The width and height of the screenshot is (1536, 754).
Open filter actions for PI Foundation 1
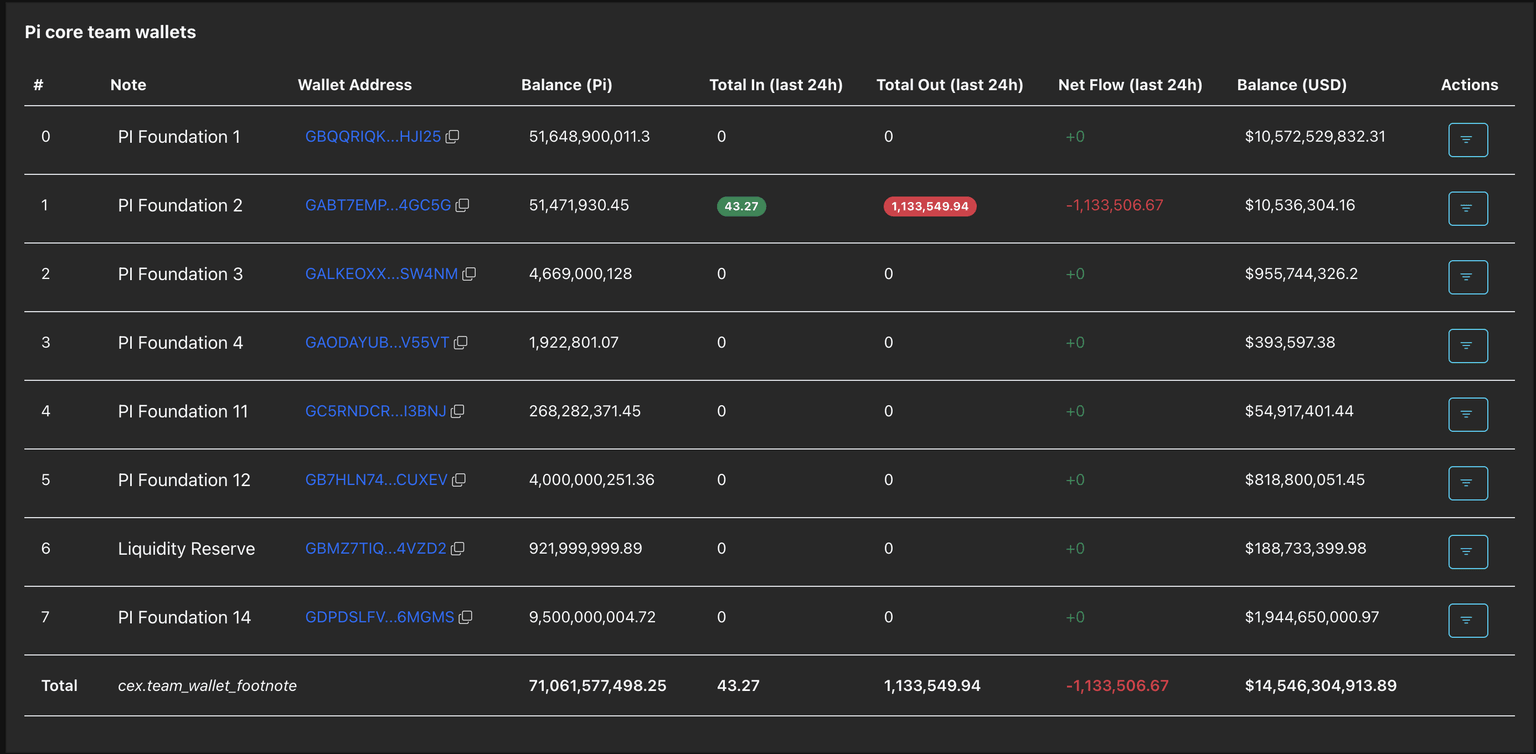coord(1467,139)
